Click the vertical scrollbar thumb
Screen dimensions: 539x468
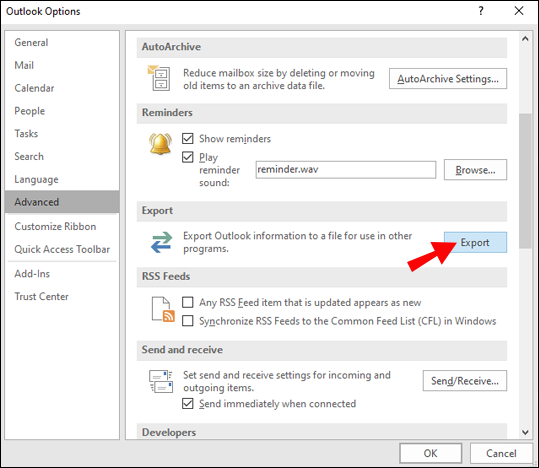[x=525, y=181]
